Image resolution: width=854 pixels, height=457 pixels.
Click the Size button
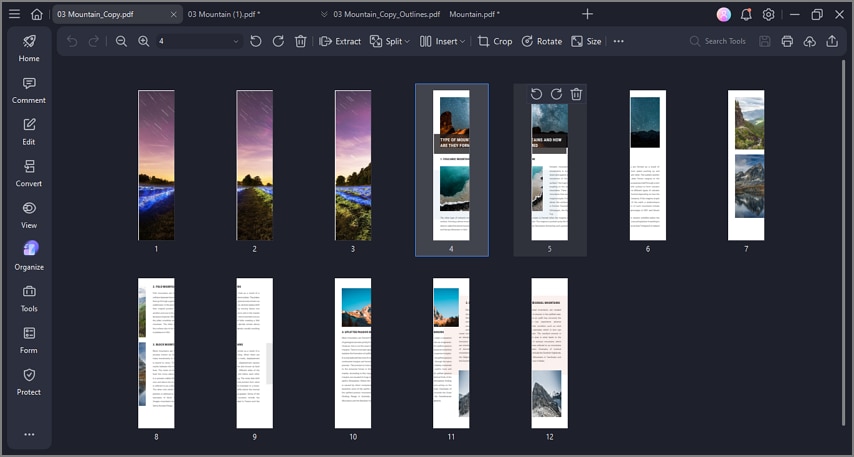[586, 41]
